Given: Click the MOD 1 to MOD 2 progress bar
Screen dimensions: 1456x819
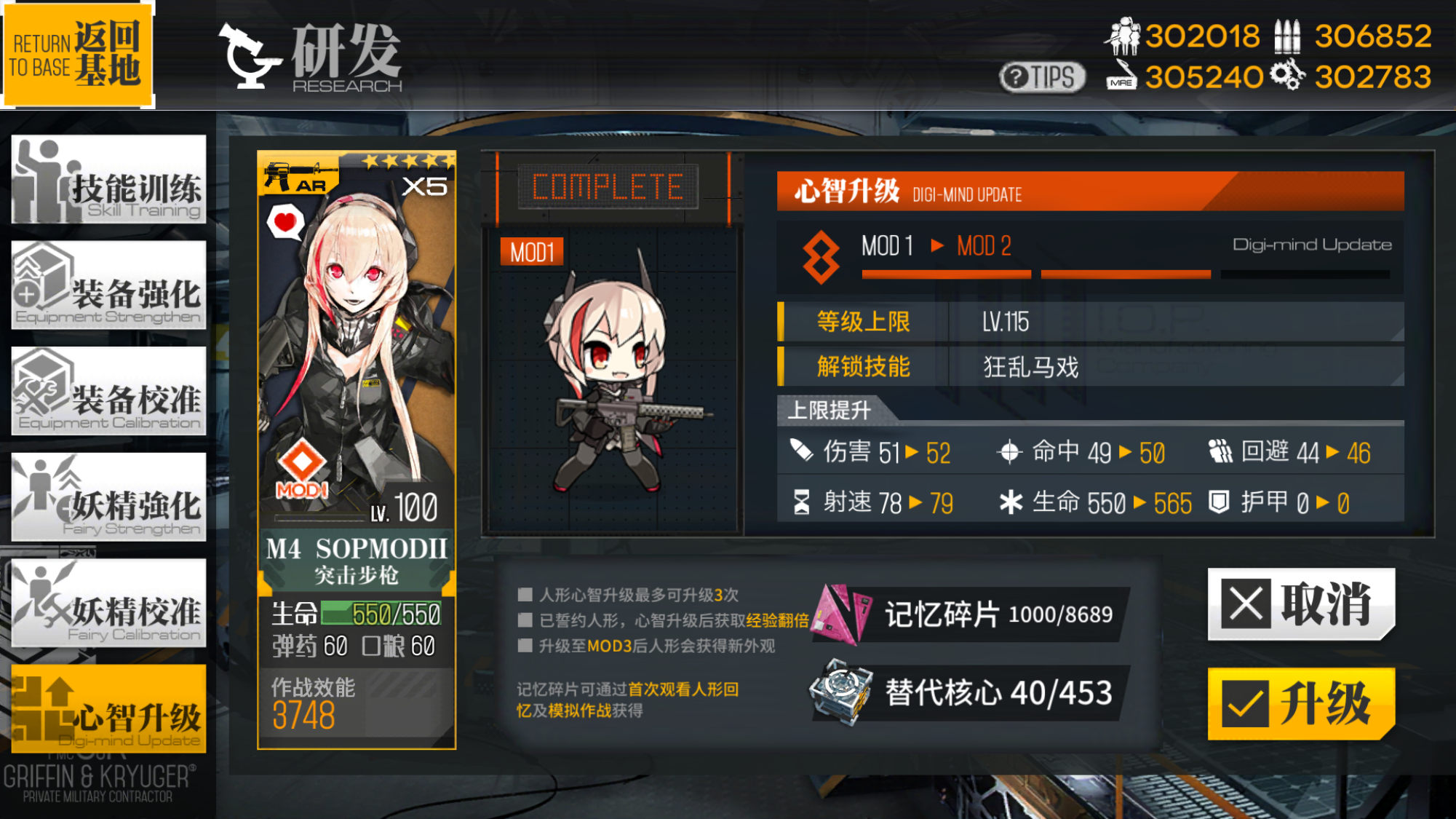Looking at the screenshot, I should click(1126, 274).
